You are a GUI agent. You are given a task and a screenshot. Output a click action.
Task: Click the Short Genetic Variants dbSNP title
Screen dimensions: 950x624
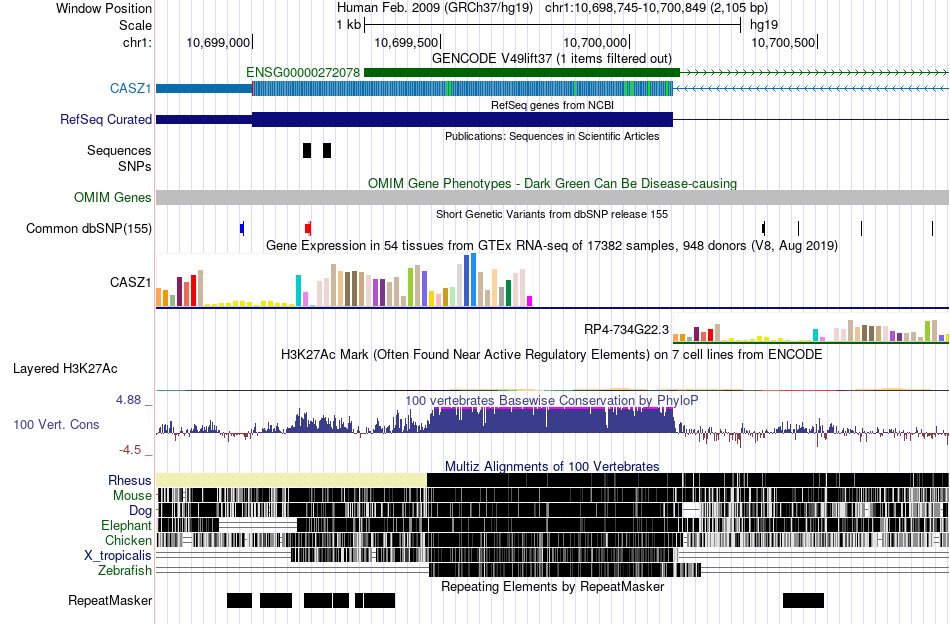[x=552, y=214]
